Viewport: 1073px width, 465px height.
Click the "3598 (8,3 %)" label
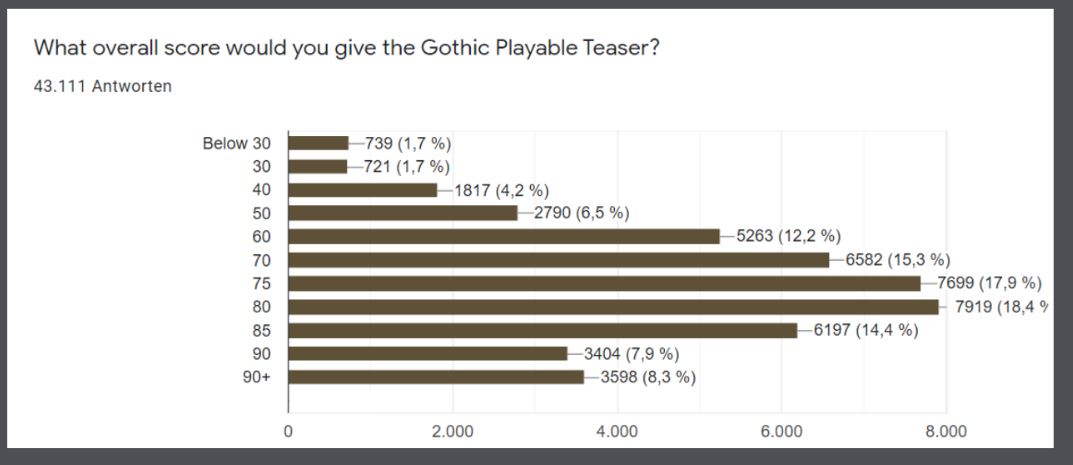pyautogui.click(x=648, y=377)
